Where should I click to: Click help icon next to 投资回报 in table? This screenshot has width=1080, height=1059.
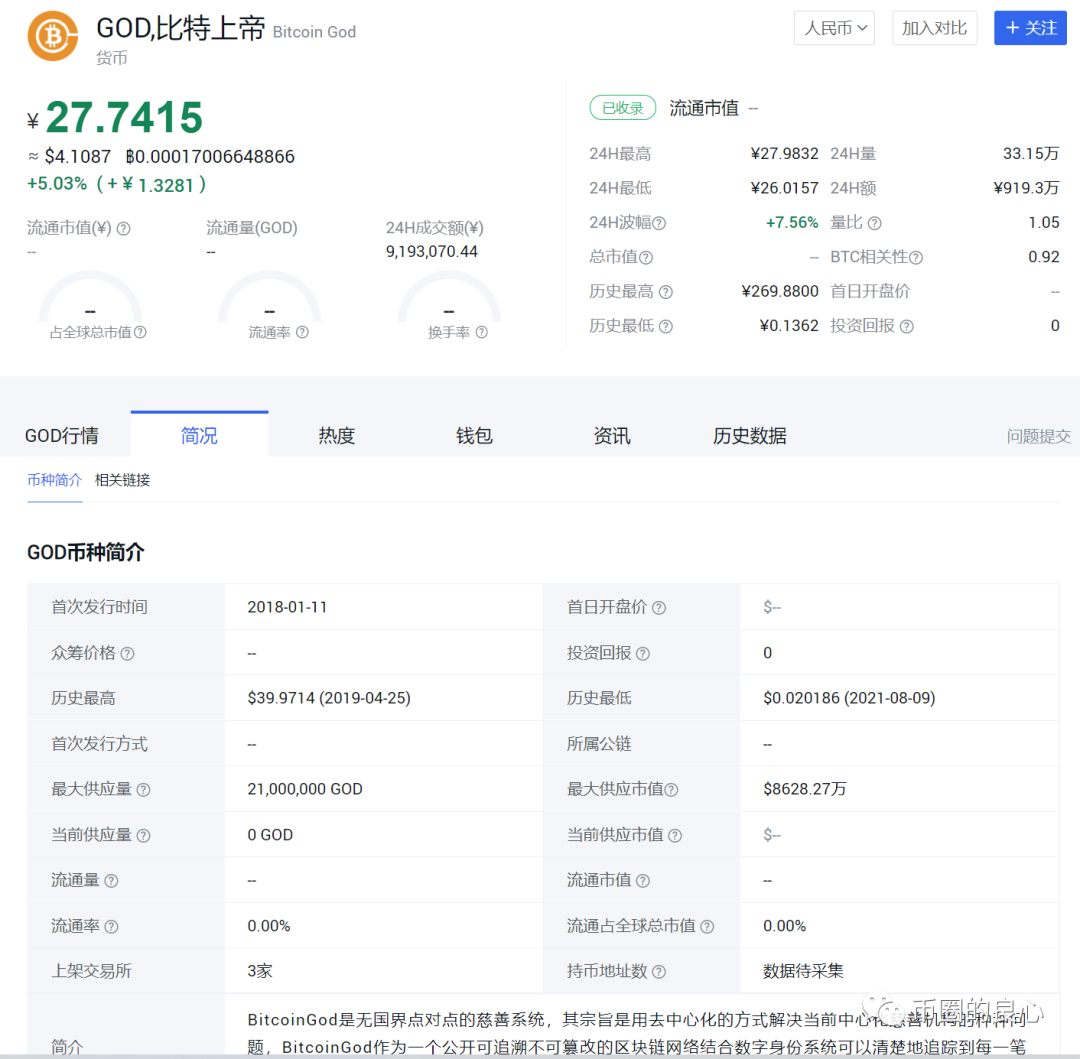point(643,653)
